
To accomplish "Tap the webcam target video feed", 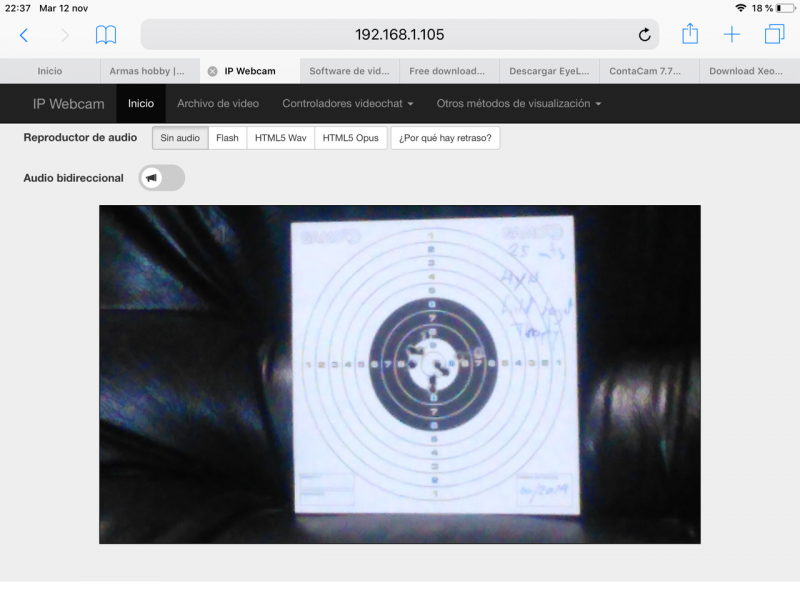I will pyautogui.click(x=399, y=374).
